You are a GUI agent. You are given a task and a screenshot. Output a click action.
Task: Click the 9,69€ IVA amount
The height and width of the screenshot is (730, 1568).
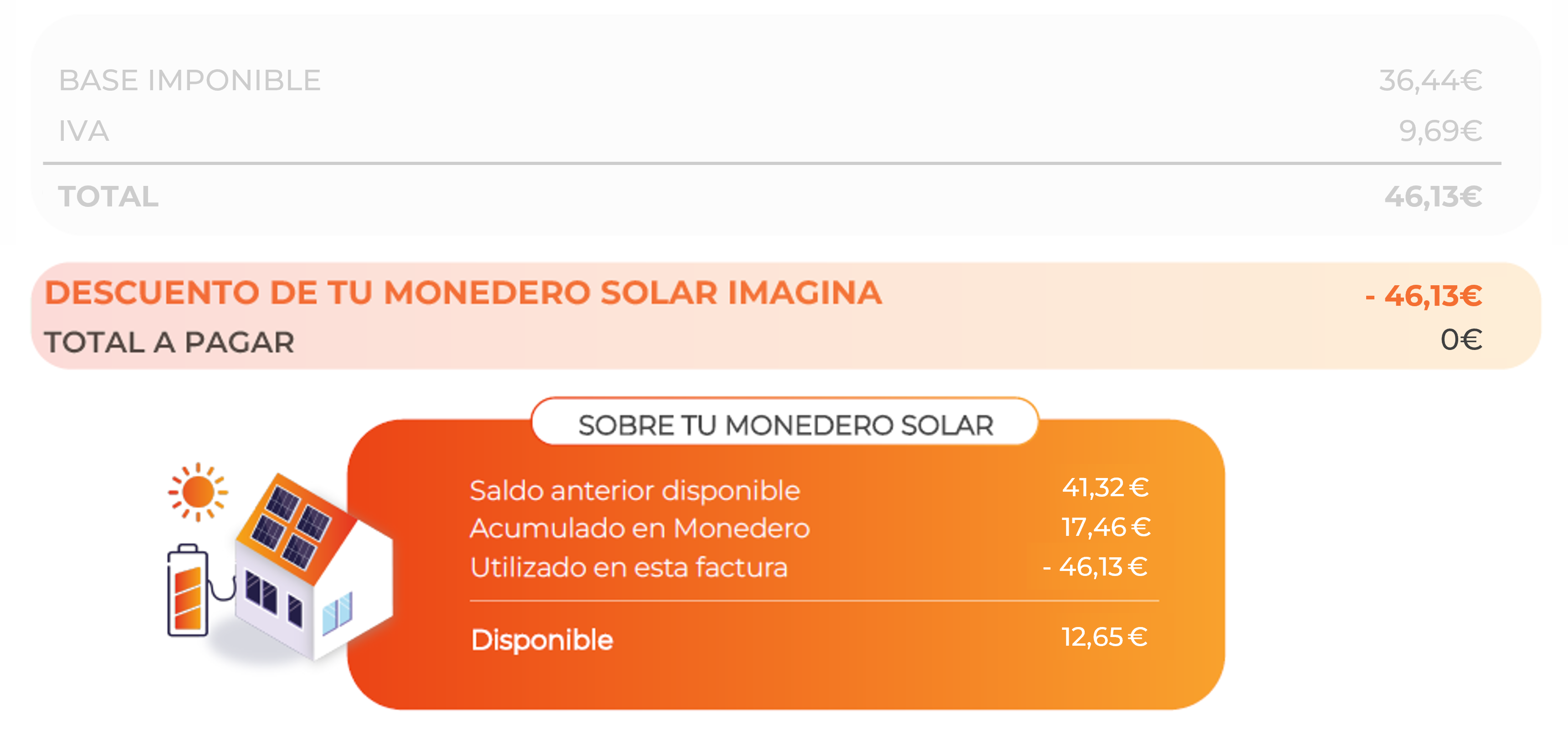click(1440, 131)
